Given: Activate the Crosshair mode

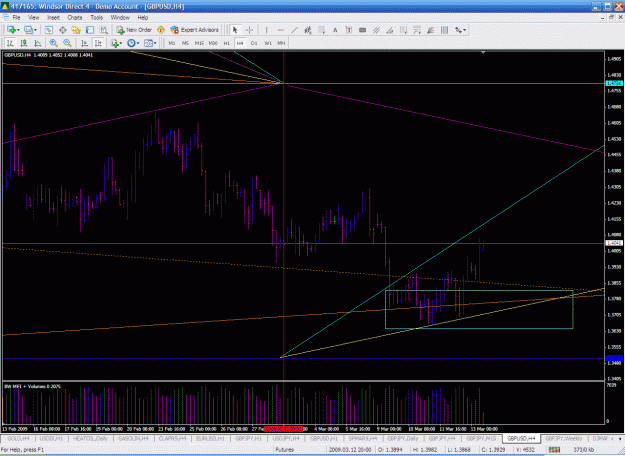Looking at the screenshot, I should pos(249,30).
